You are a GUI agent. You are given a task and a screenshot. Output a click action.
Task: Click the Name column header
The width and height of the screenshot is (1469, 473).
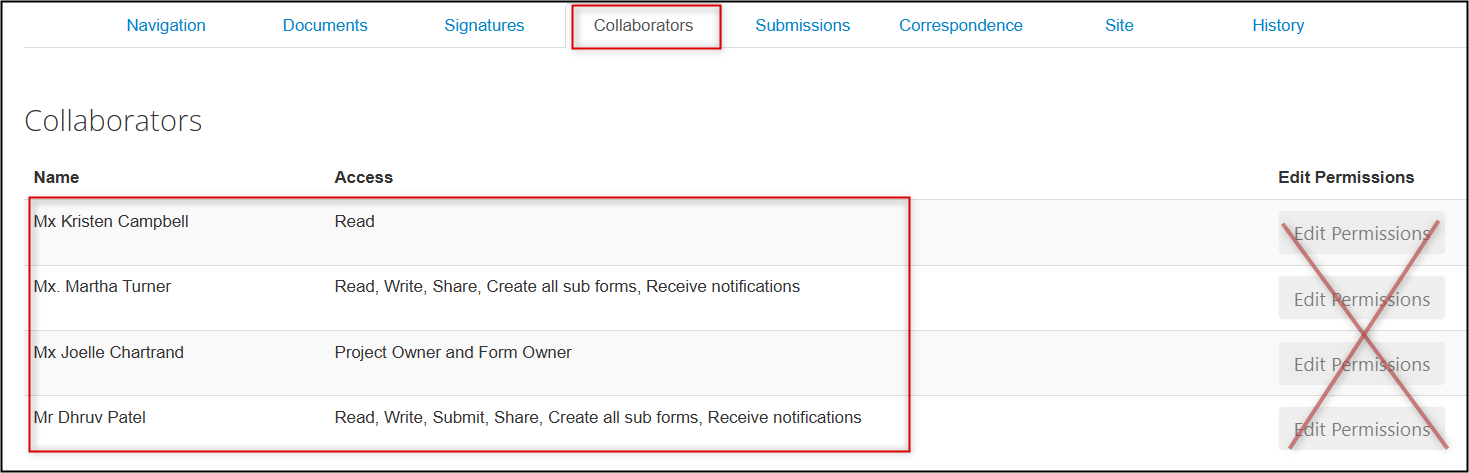56,177
